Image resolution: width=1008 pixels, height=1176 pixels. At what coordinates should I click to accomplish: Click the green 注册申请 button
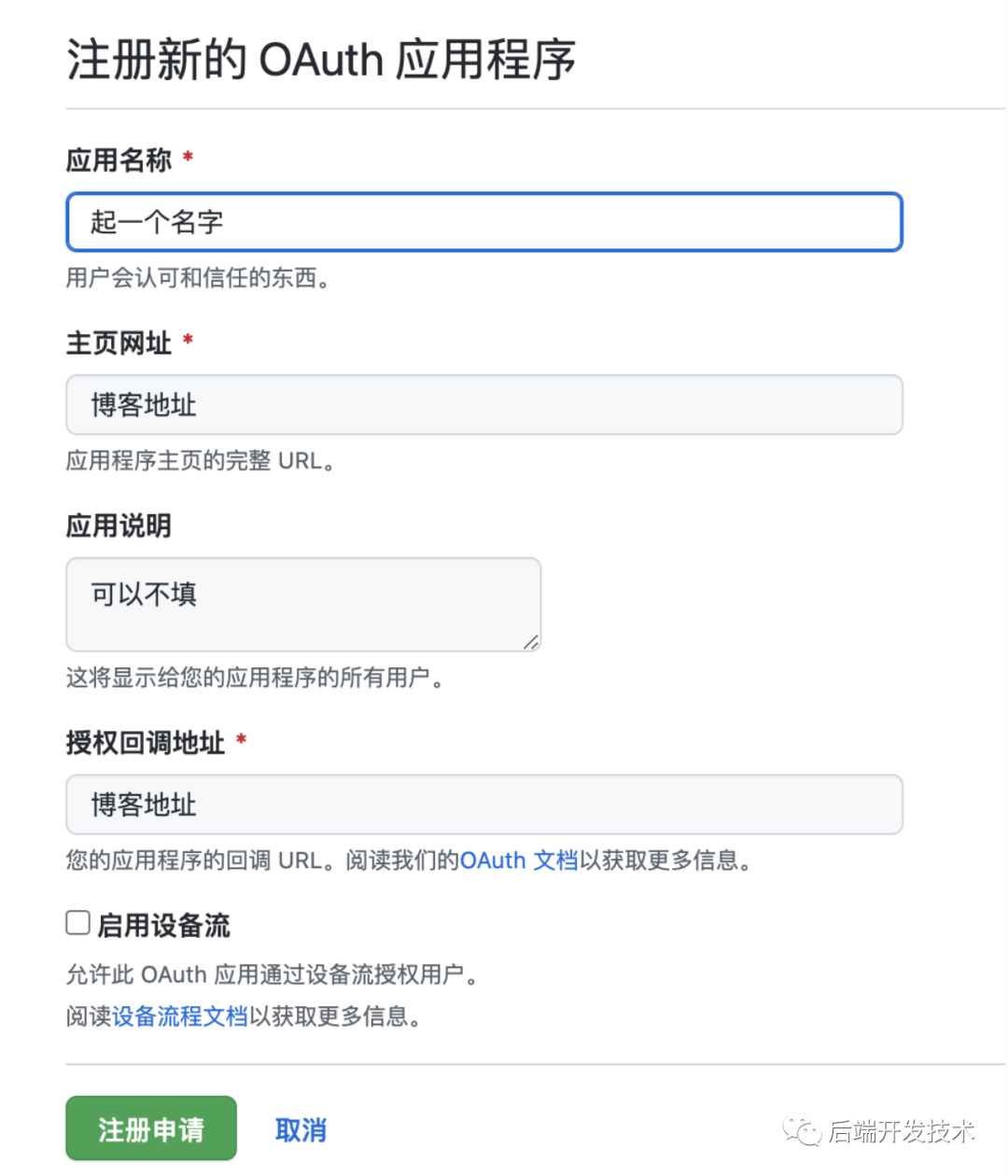tap(150, 1128)
